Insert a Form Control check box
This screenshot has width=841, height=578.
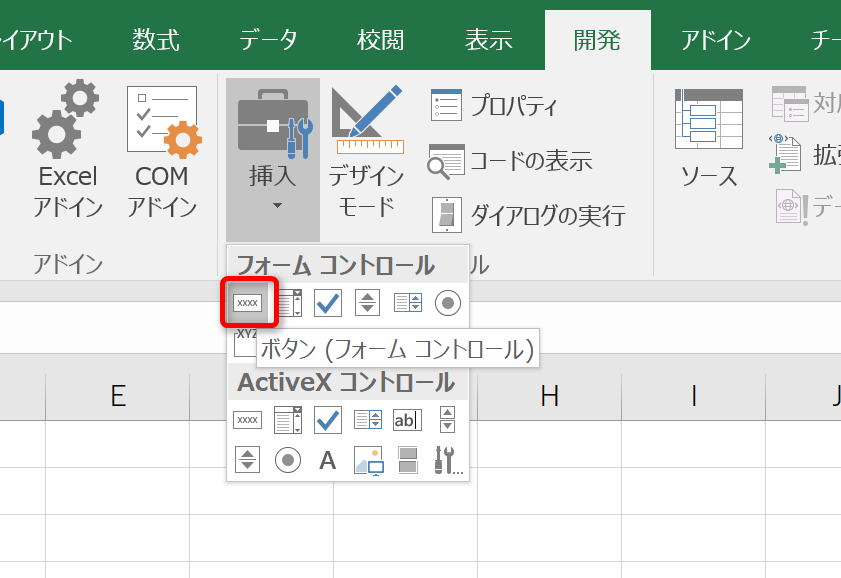coord(328,303)
